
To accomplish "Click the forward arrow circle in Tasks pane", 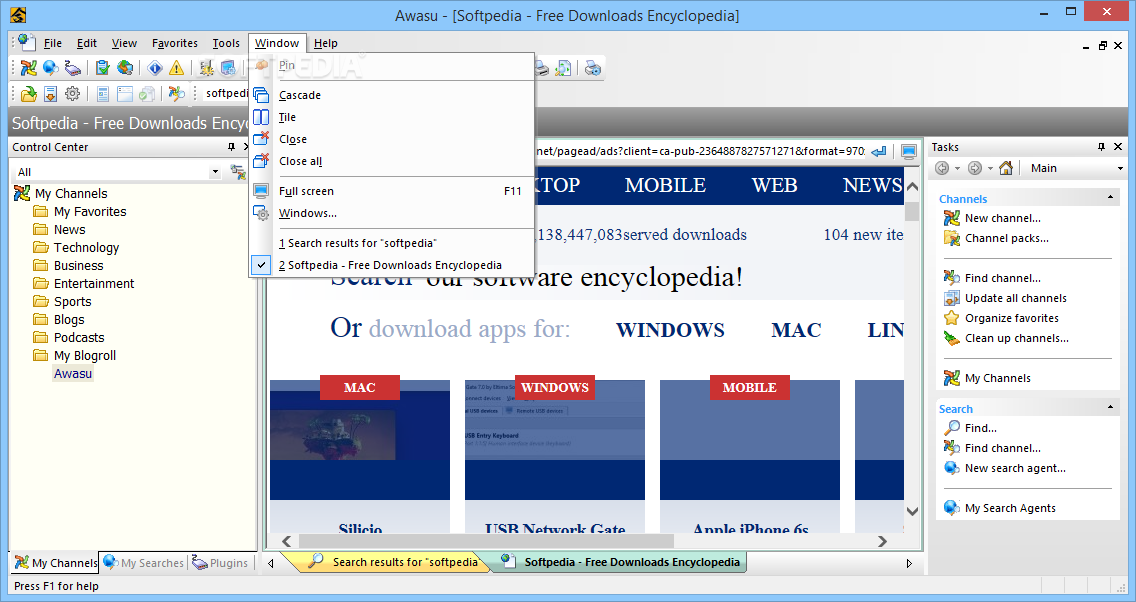I will tap(975, 168).
